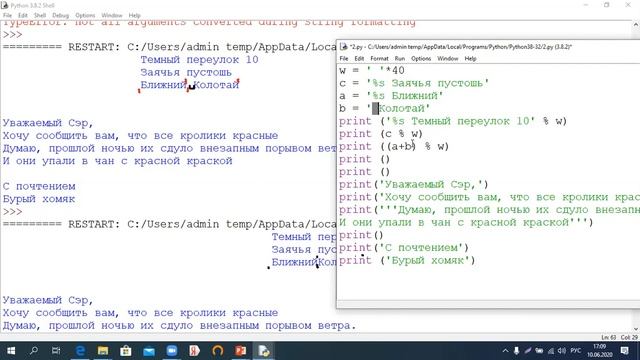Click 'Ln: 63' status bar indicator
This screenshot has width=640, height=360.
(608, 337)
